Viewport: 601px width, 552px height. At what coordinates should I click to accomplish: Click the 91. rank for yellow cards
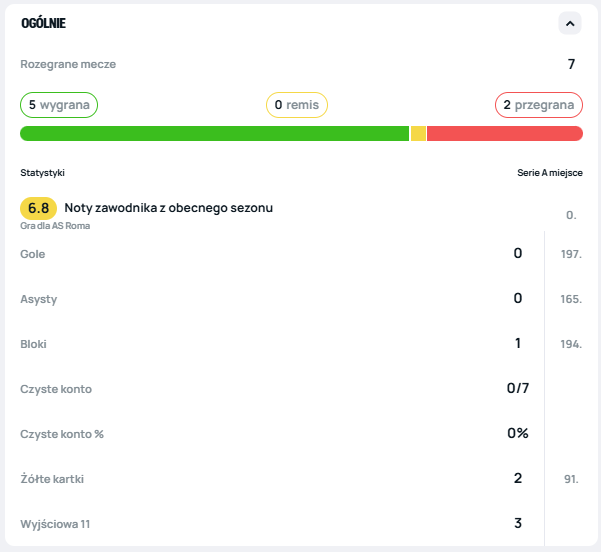click(571, 479)
